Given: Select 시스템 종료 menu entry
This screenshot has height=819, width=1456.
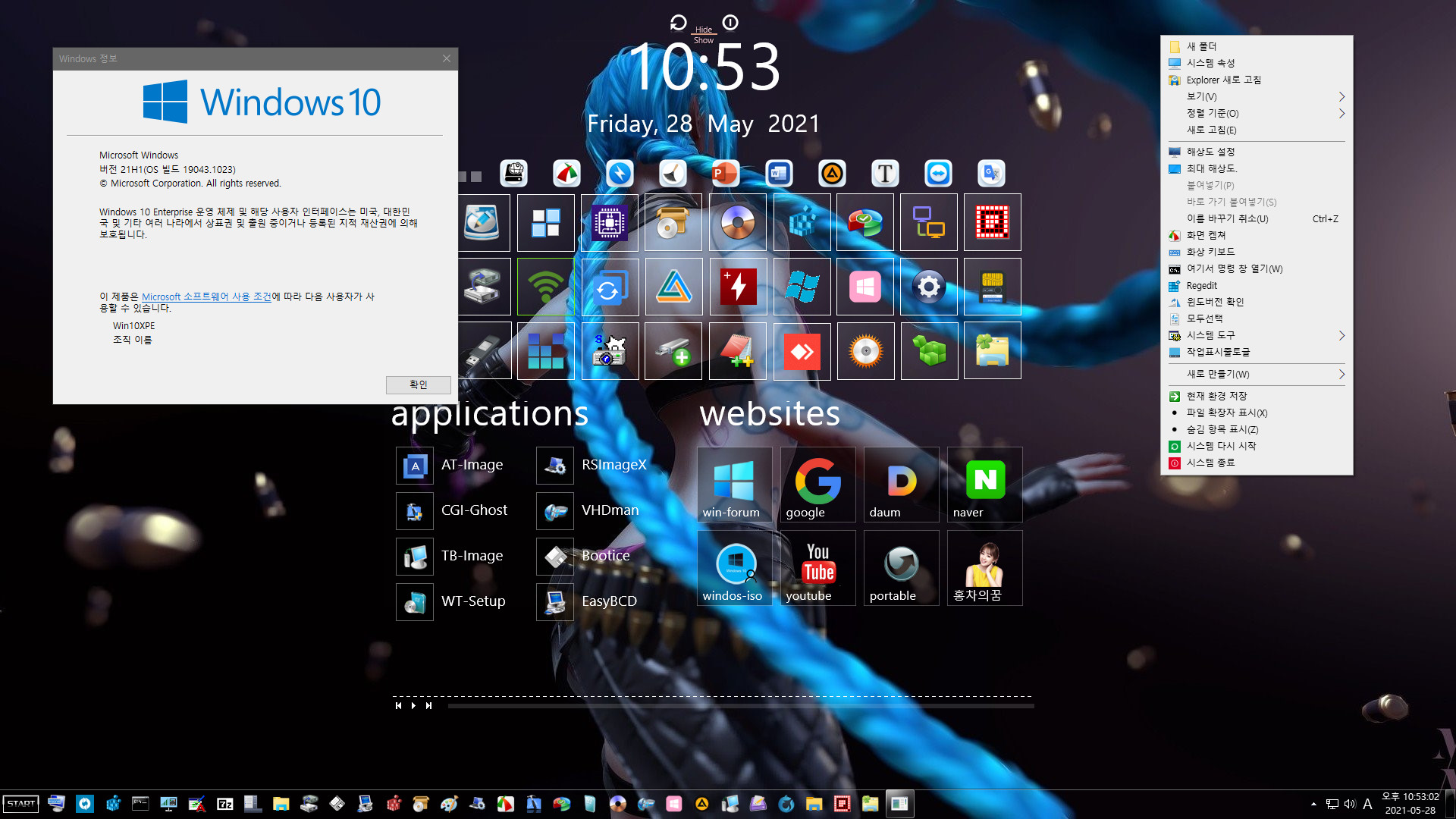Looking at the screenshot, I should point(1257,463).
